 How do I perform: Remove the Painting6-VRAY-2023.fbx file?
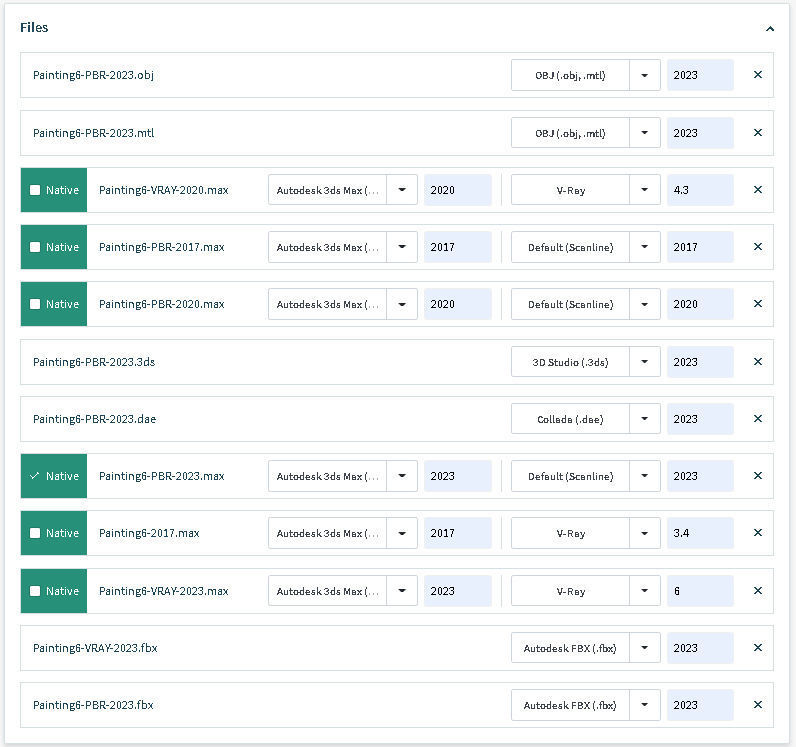(x=757, y=648)
